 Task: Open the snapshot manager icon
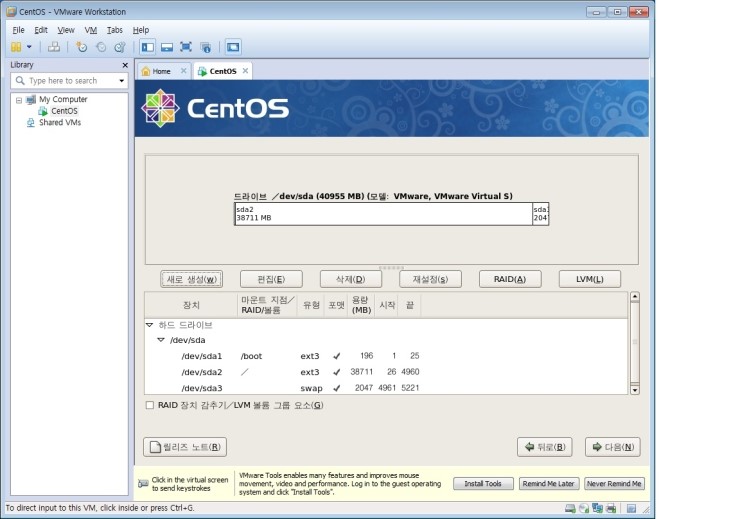[120, 47]
